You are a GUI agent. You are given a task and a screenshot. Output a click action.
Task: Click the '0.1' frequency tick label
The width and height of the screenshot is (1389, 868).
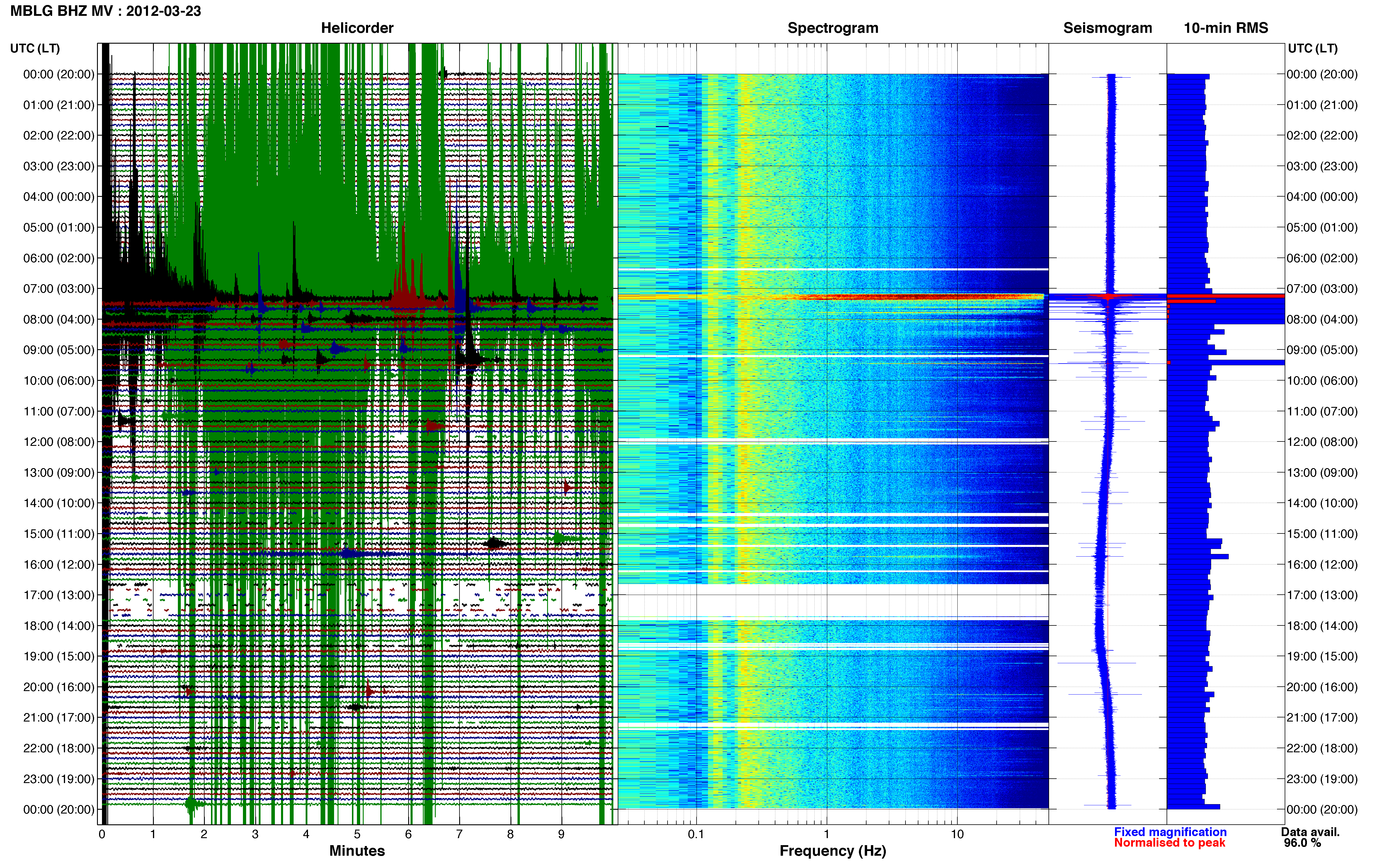[696, 834]
